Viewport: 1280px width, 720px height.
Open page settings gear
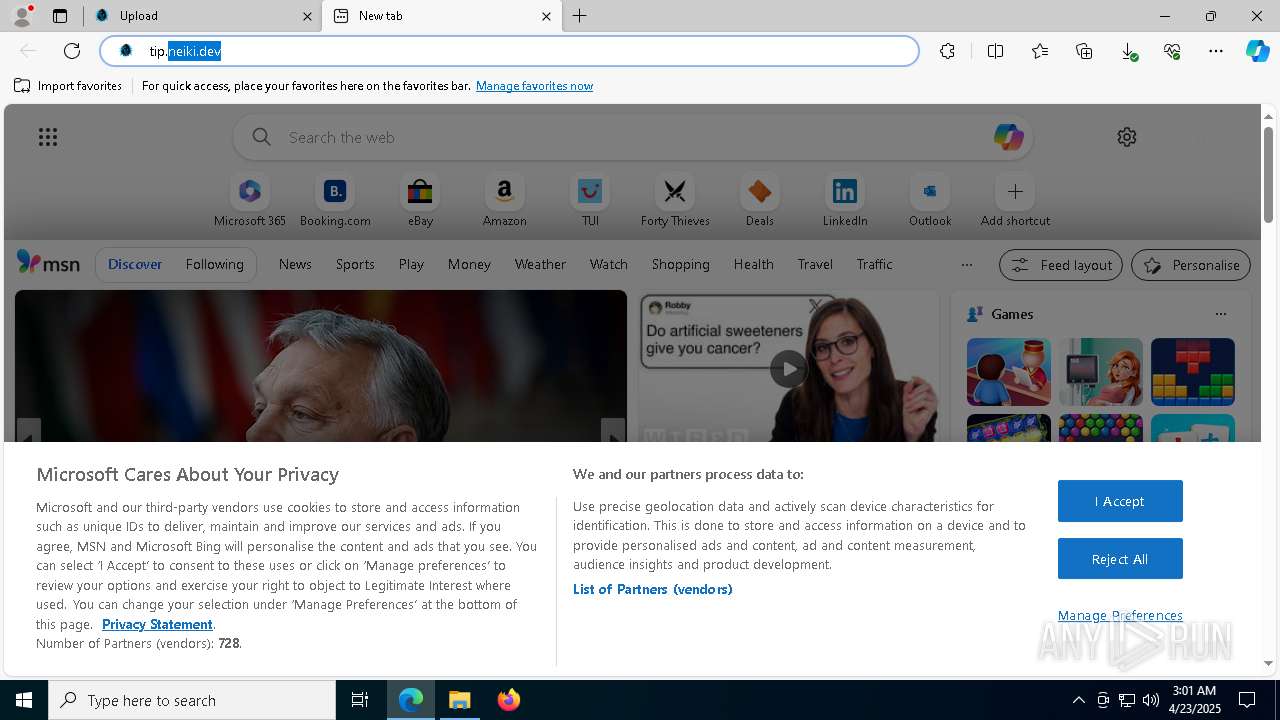(x=1127, y=137)
